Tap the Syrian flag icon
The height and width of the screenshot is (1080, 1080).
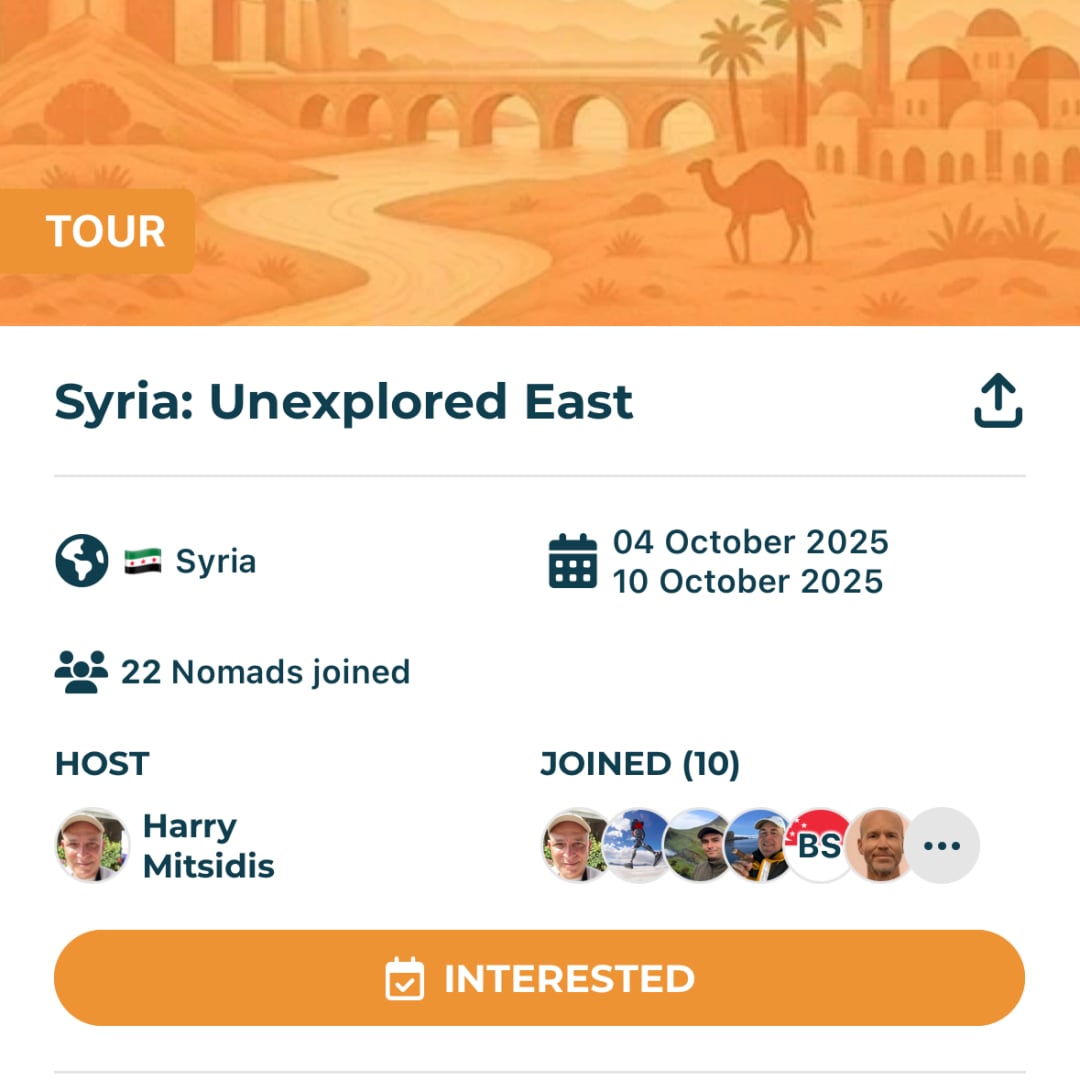(143, 562)
